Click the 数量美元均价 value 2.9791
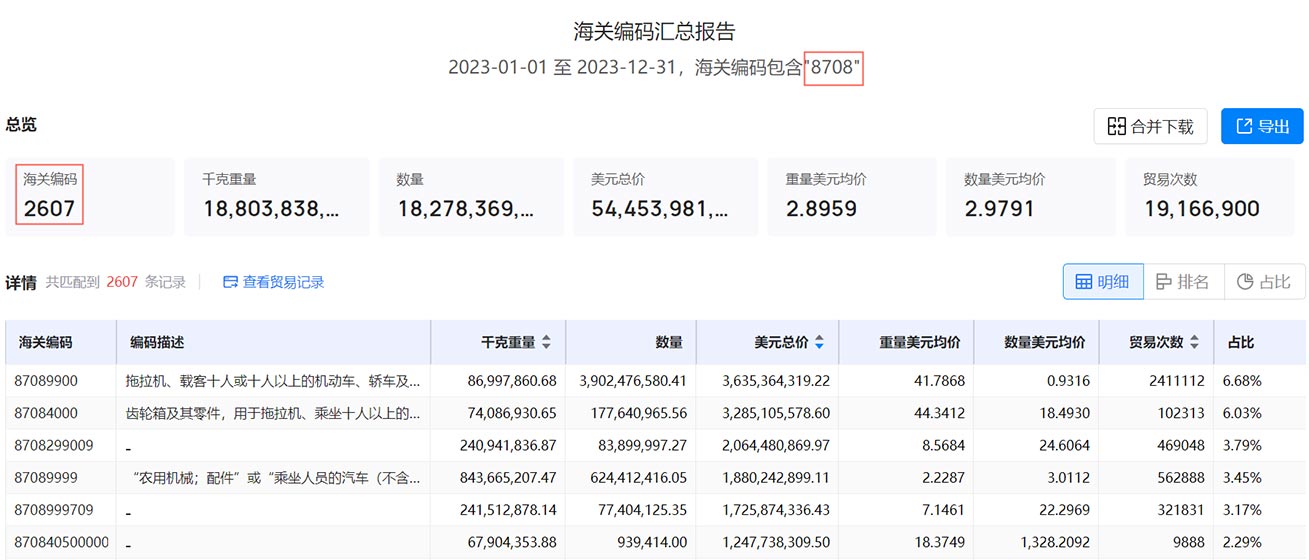1309x560 pixels. [999, 209]
